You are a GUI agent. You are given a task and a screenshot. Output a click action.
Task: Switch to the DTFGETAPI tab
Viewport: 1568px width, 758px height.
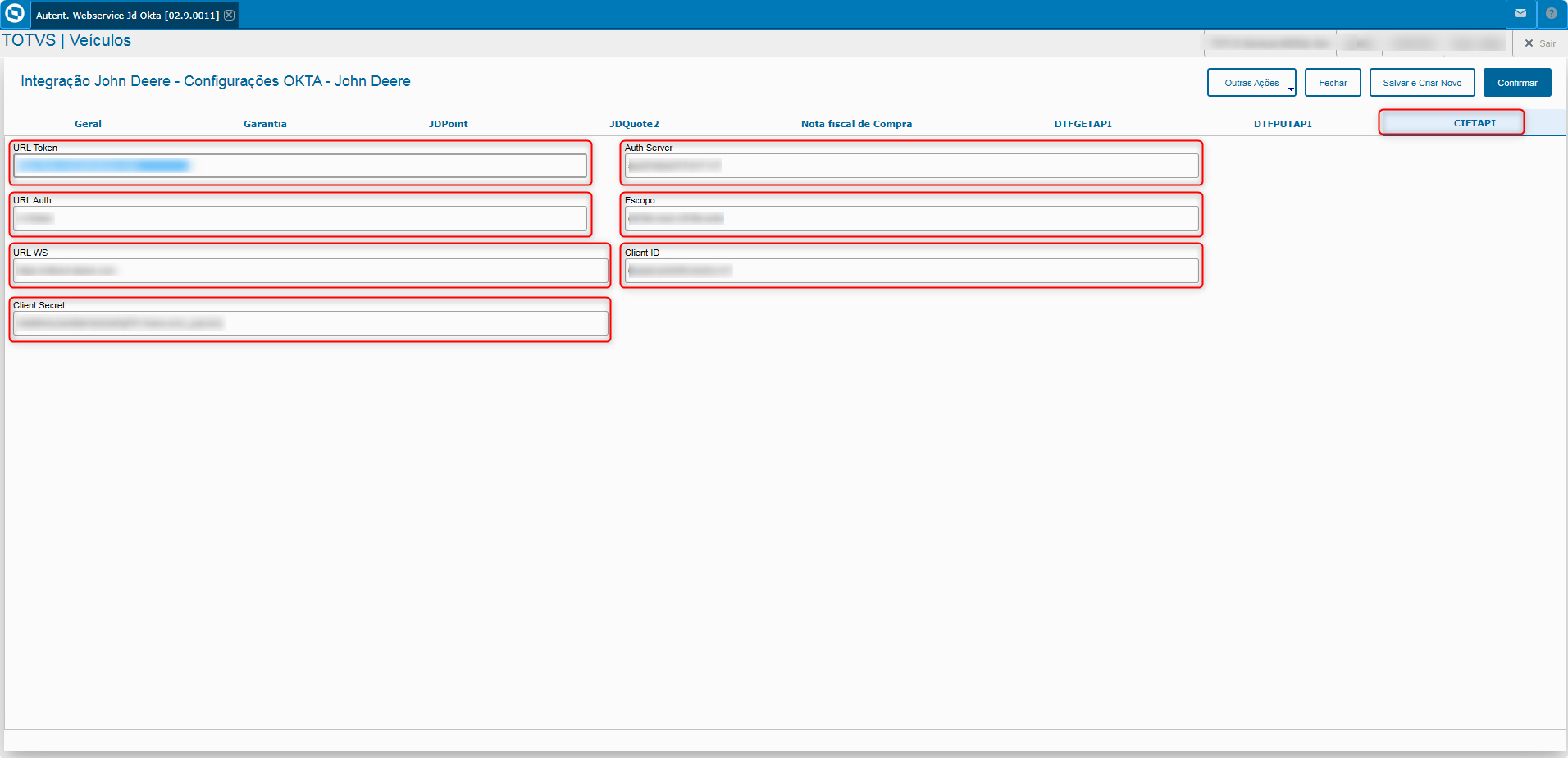pos(1083,124)
